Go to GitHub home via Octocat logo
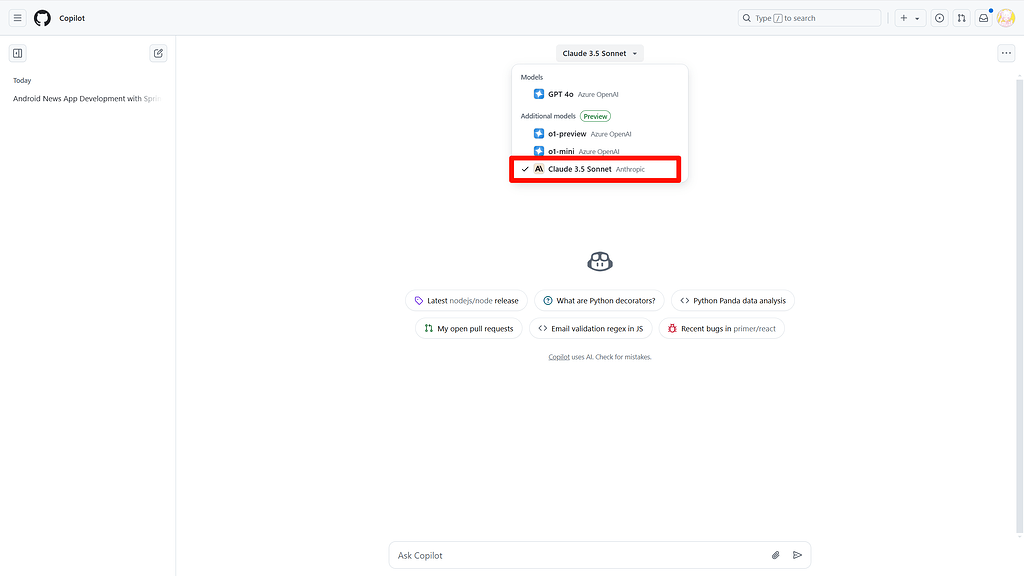This screenshot has height=576, width=1024. 42,18
